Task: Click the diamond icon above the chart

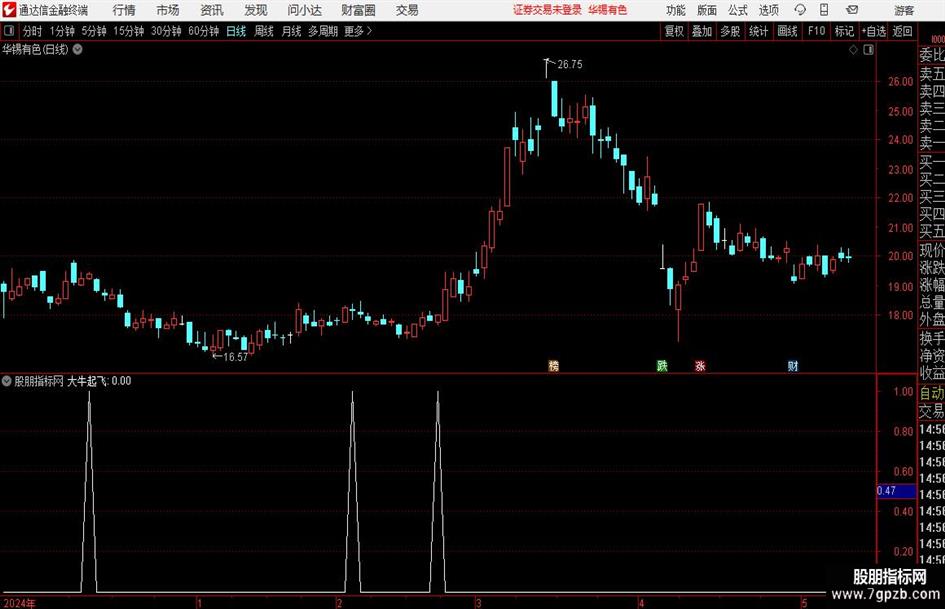Action: point(853,50)
